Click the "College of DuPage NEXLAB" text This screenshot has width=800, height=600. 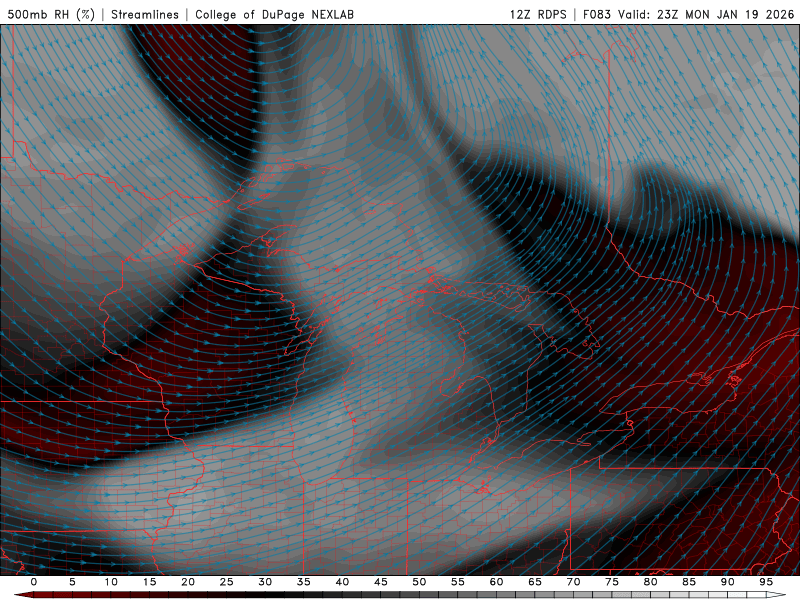point(274,14)
